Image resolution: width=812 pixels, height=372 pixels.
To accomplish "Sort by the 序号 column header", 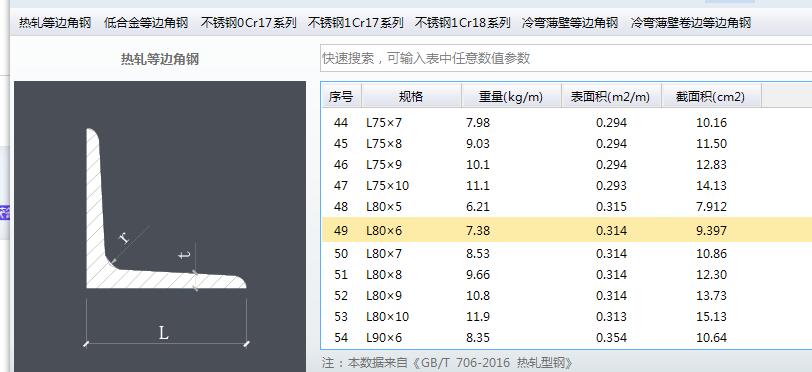I will (x=341, y=96).
